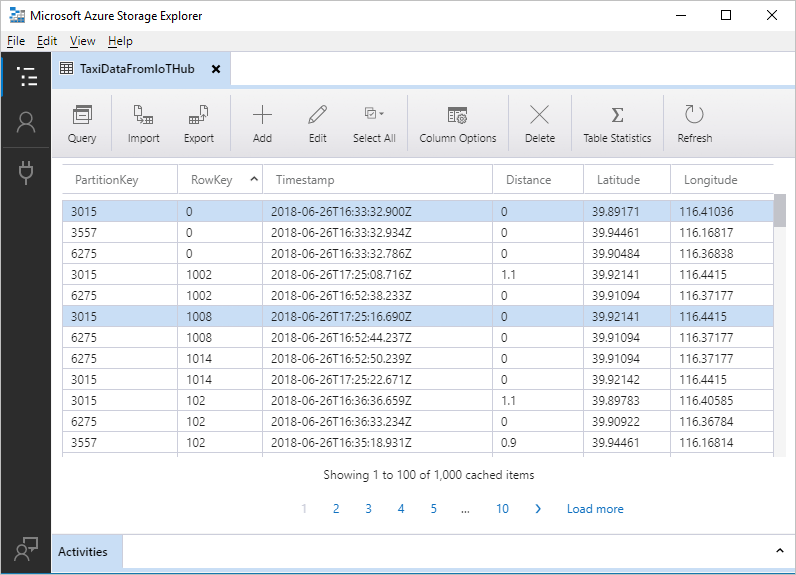Go to page 4
The image size is (796, 575).
pyautogui.click(x=401, y=509)
